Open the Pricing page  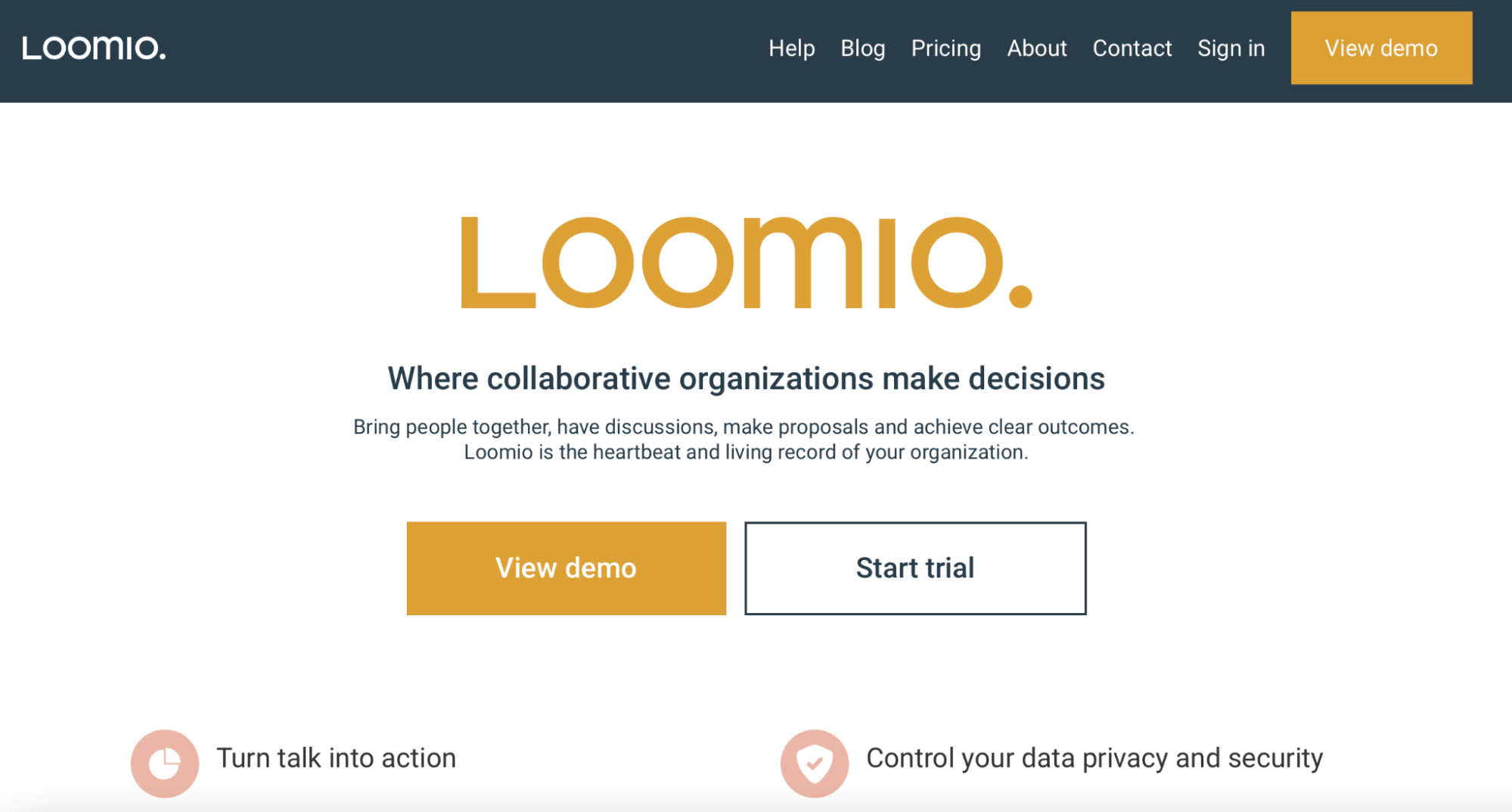click(945, 48)
